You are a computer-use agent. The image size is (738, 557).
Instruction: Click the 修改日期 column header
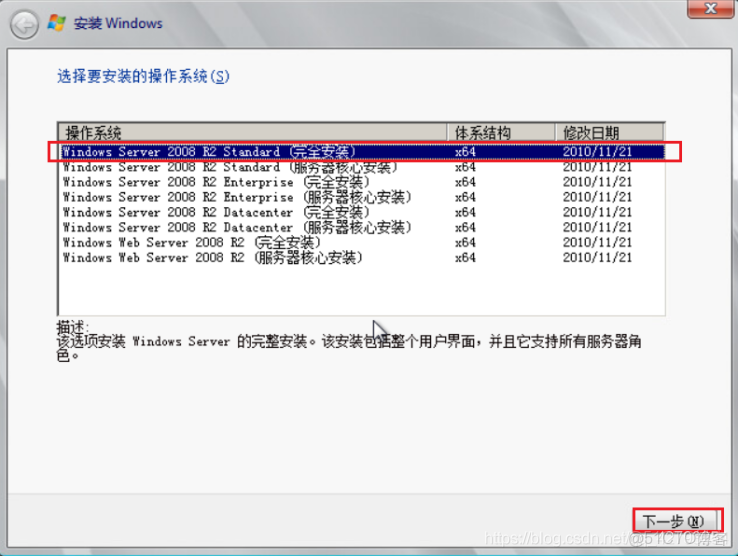click(x=610, y=133)
